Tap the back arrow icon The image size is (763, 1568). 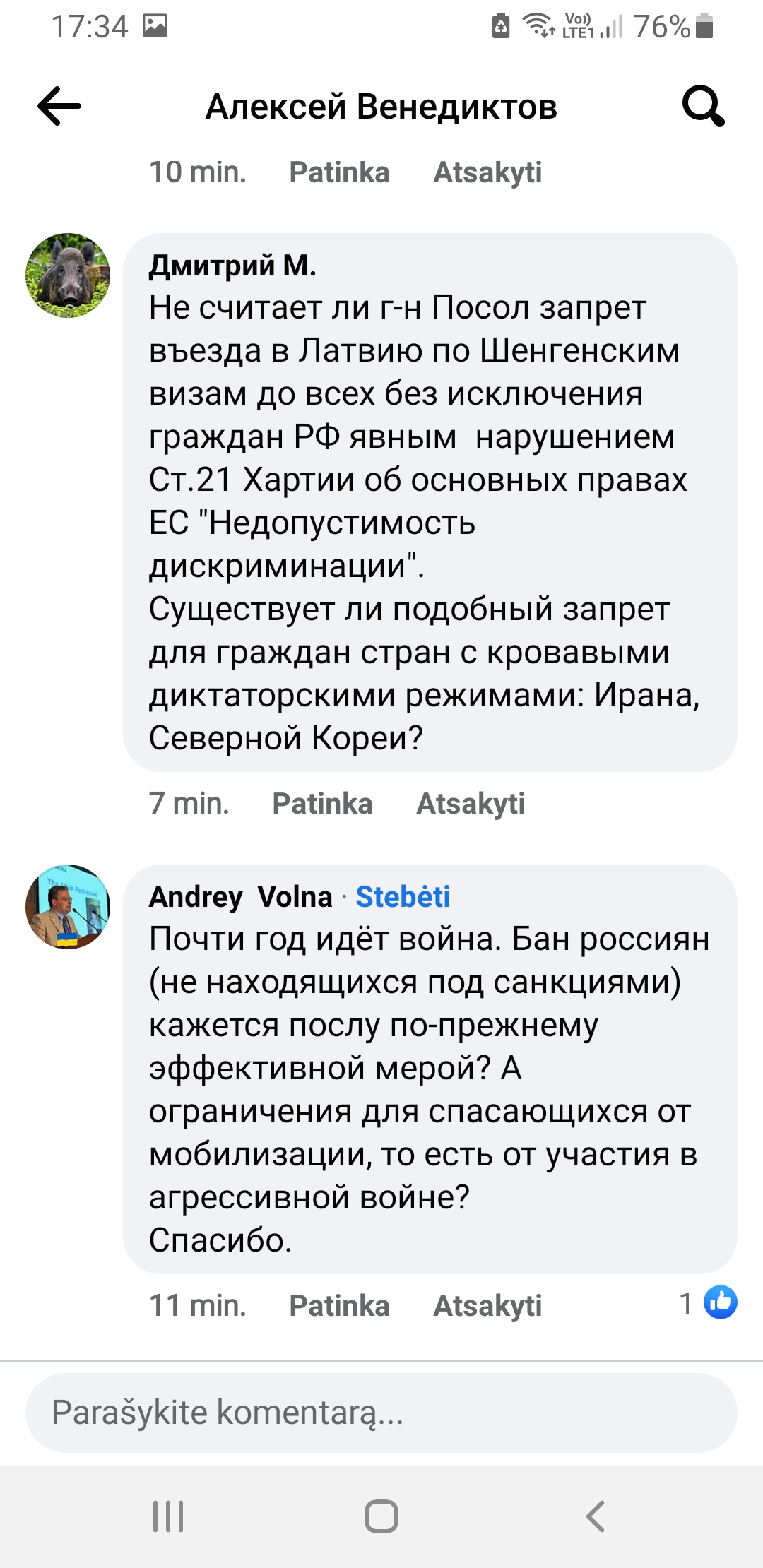pyautogui.click(x=59, y=106)
